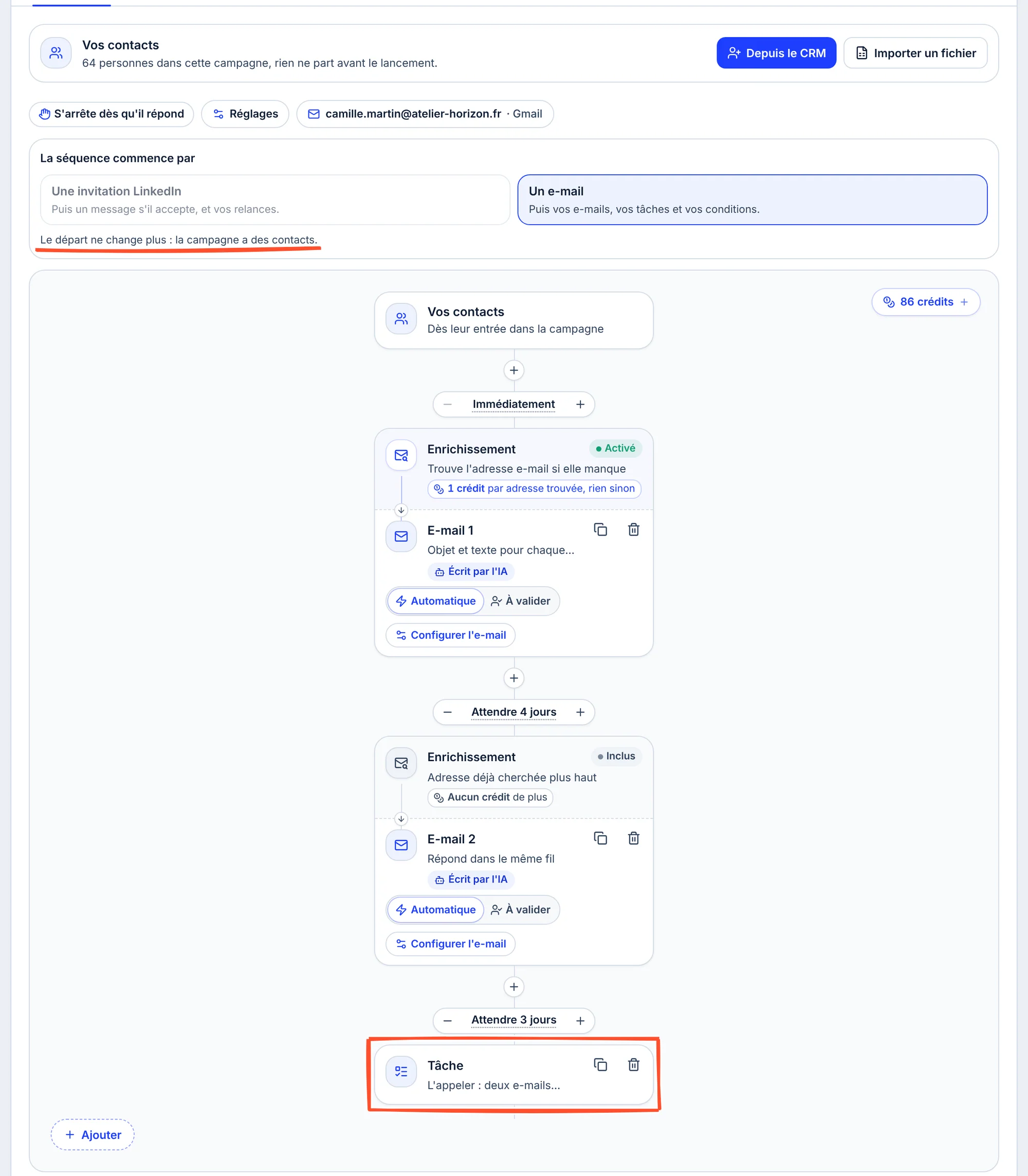Image resolution: width=1028 pixels, height=1176 pixels.
Task: Click the people icon in the top Vos contacts header
Action: pos(56,53)
